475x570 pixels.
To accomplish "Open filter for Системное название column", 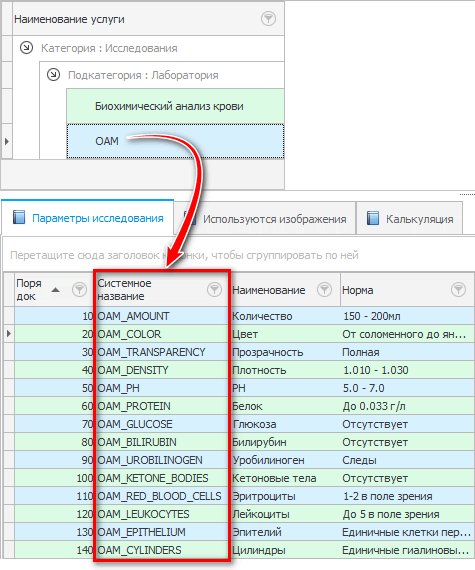I will pos(214,289).
